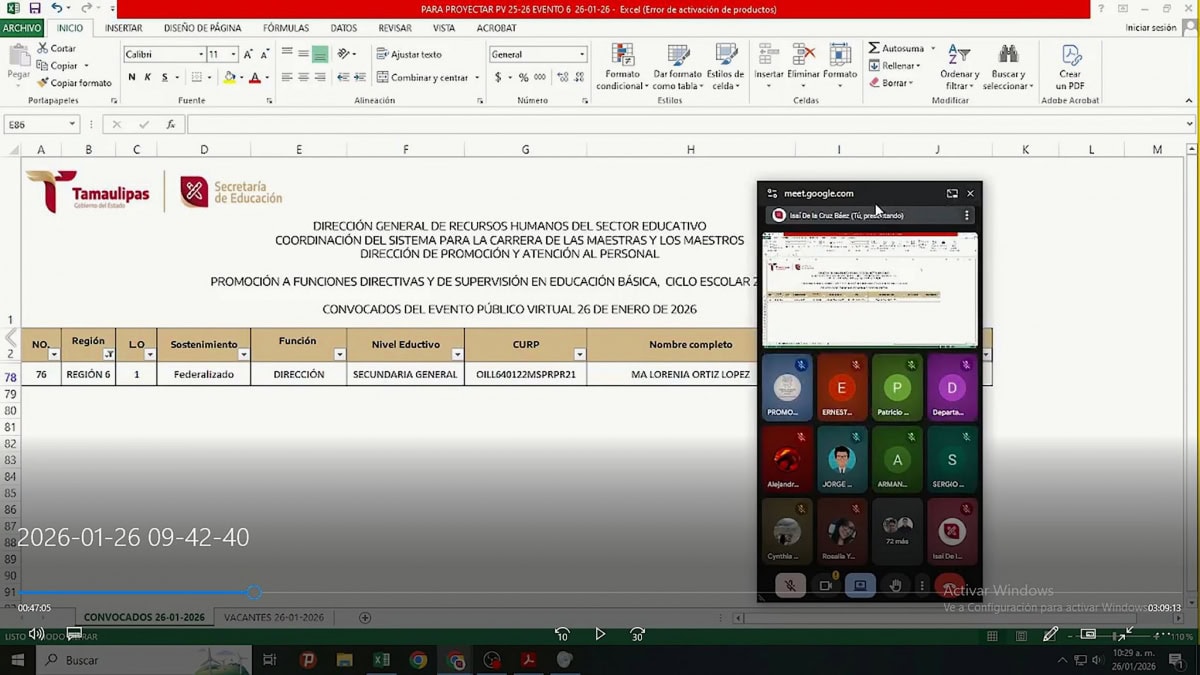Click the Save floppy disk icon
The image size is (1200, 675).
pyautogui.click(x=35, y=9)
